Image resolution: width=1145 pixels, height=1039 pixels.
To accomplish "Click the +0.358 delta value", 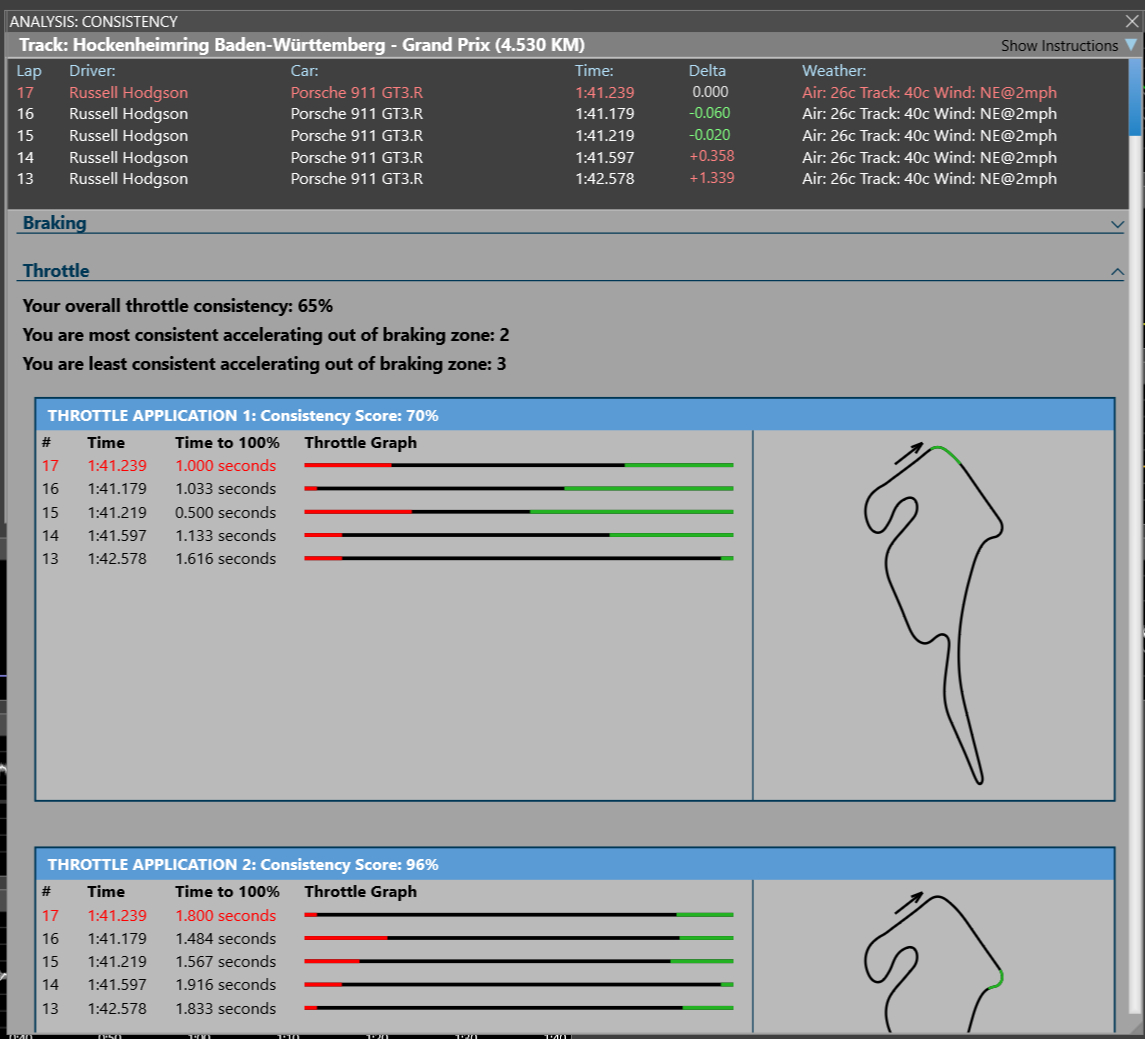I will point(711,156).
